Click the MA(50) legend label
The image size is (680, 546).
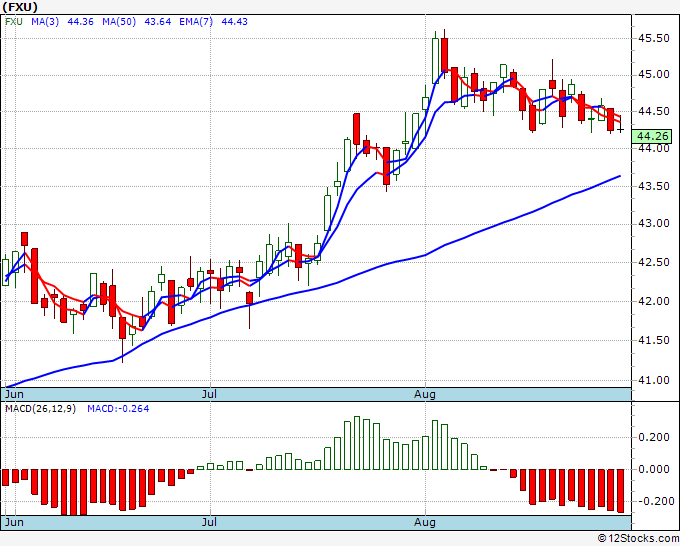tap(119, 22)
